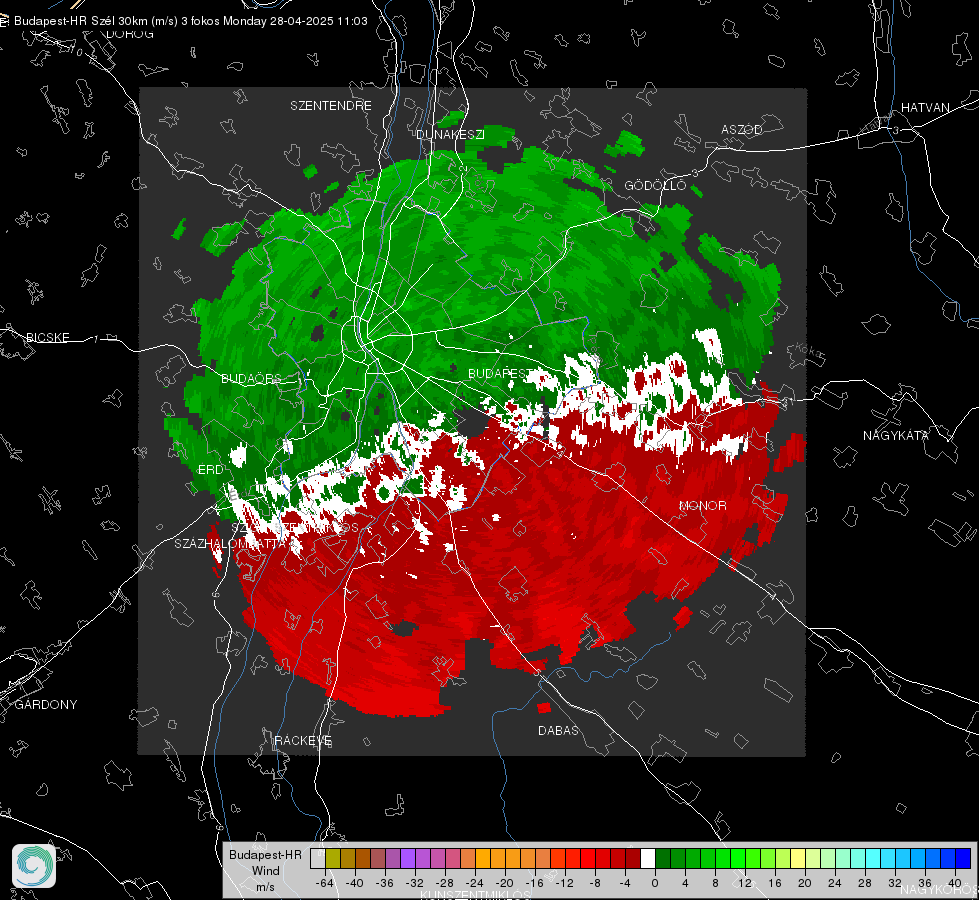This screenshot has width=979, height=900.
Task: Click the SZAZHALOMBATTA city label
Action: tap(230, 543)
